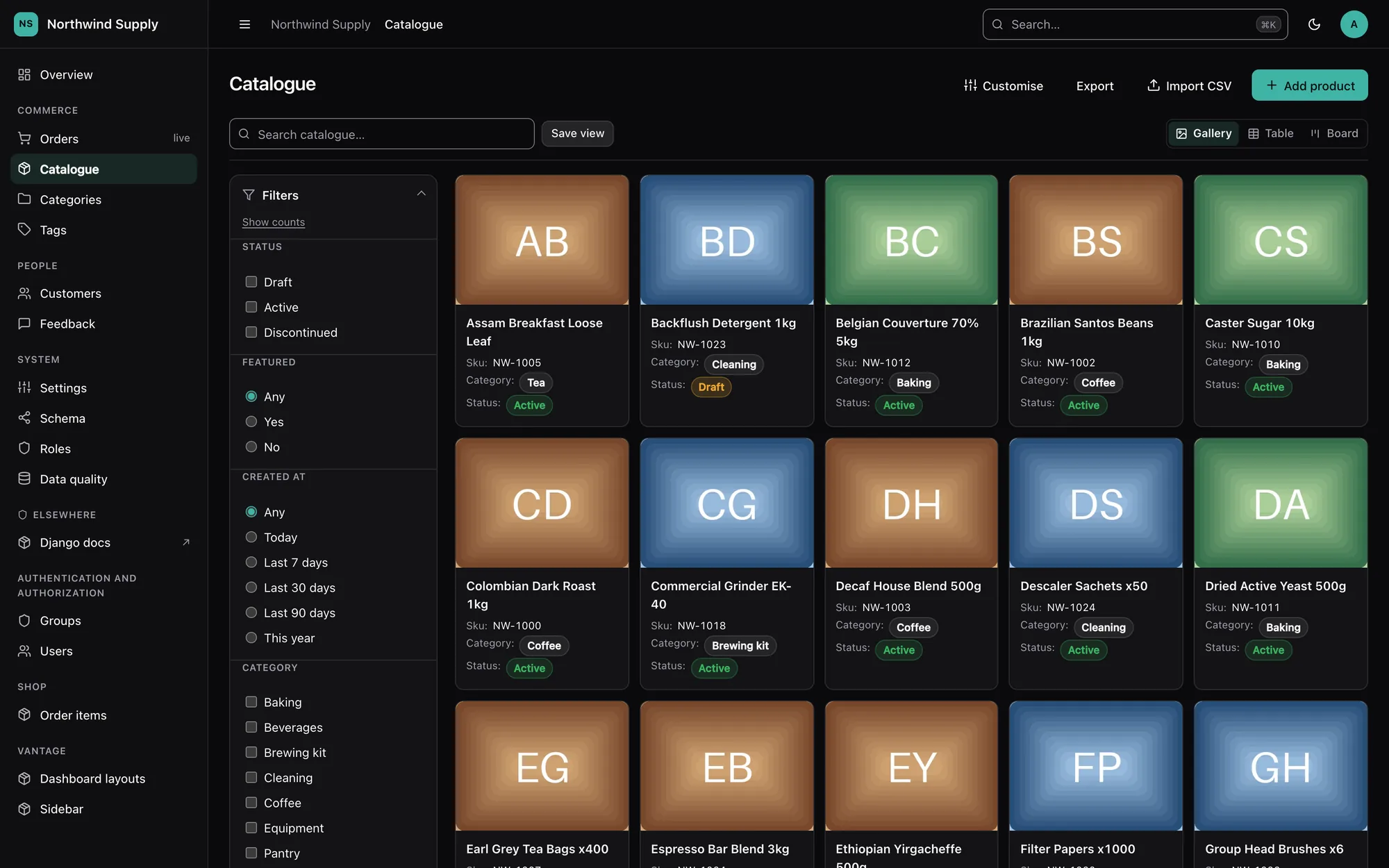The image size is (1389, 868).
Task: Click the Groups shield icon
Action: (24, 620)
